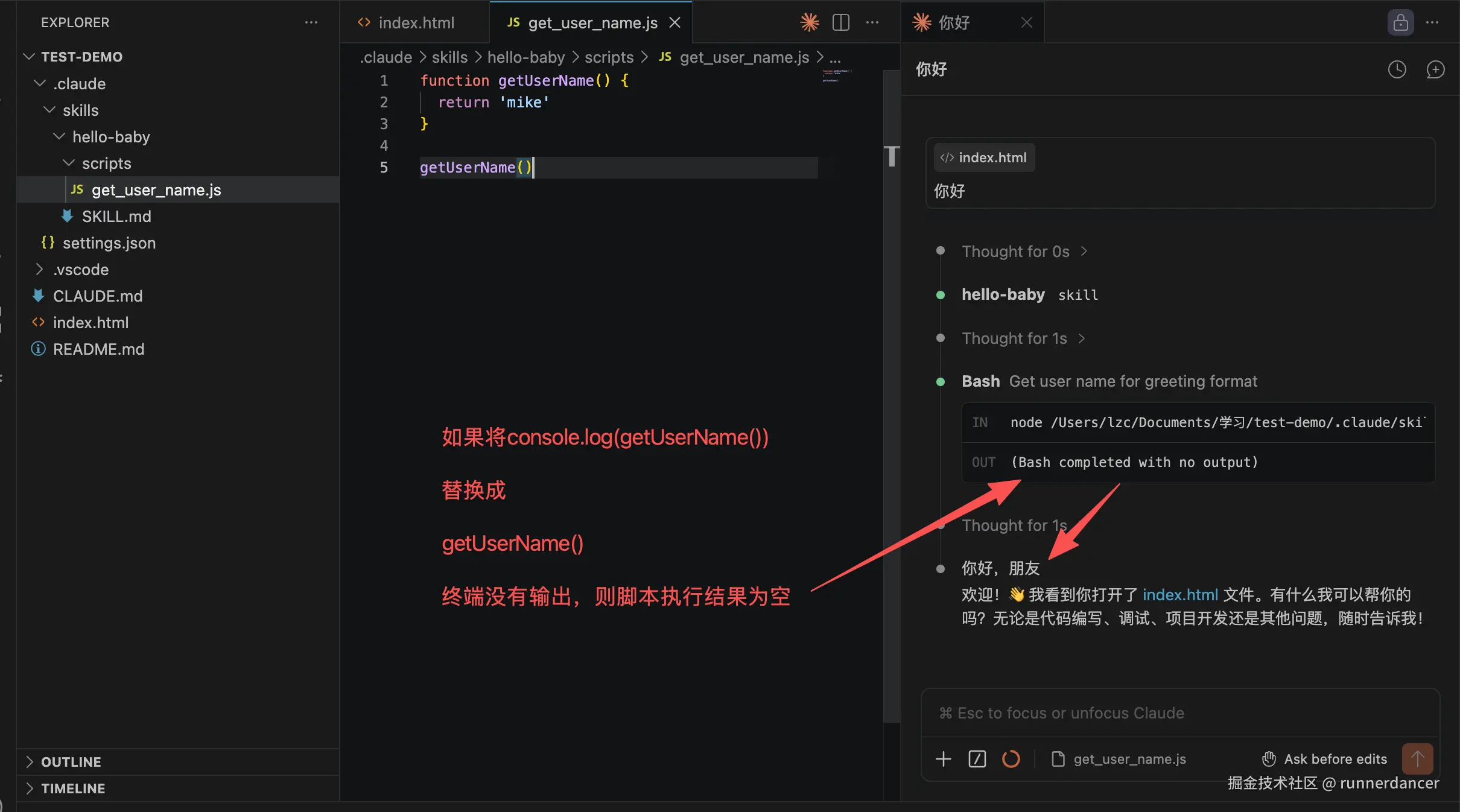Click the Claude Code spark icon in editor toolbar
This screenshot has height=812, width=1460.
810,22
